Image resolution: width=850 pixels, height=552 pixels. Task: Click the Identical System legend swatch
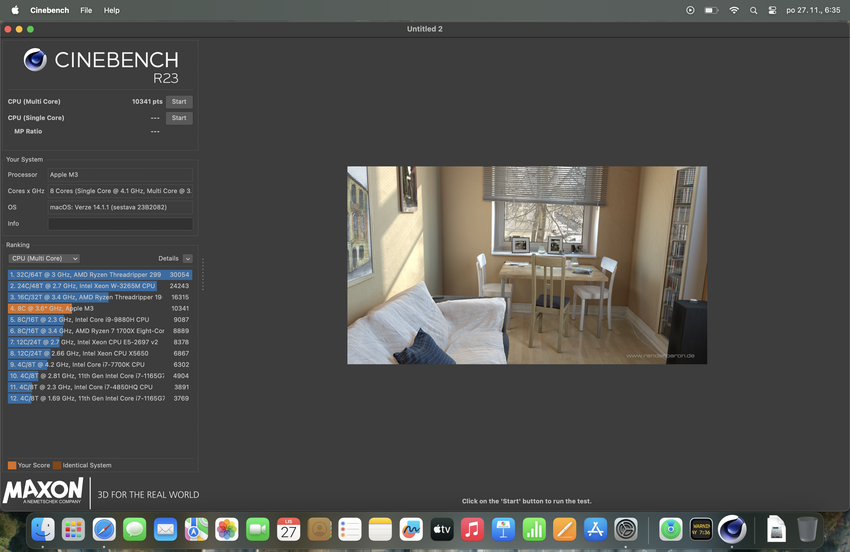click(57, 465)
